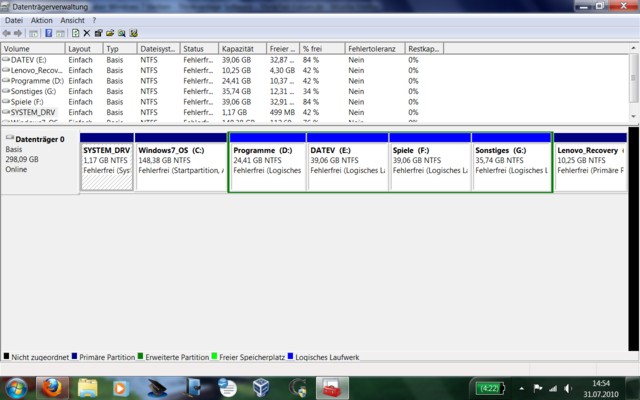640x400 pixels.
Task: Click the open folder toolbar icon
Action: coord(110,33)
